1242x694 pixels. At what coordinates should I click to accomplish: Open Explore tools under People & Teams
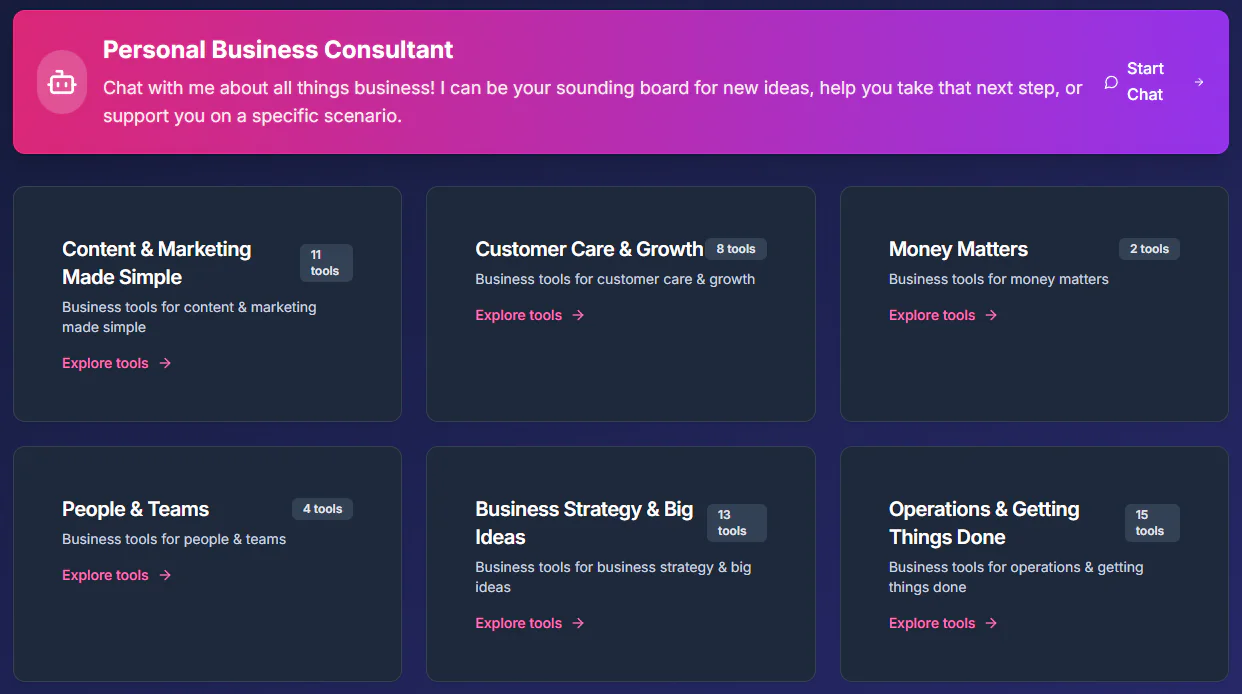(x=105, y=575)
